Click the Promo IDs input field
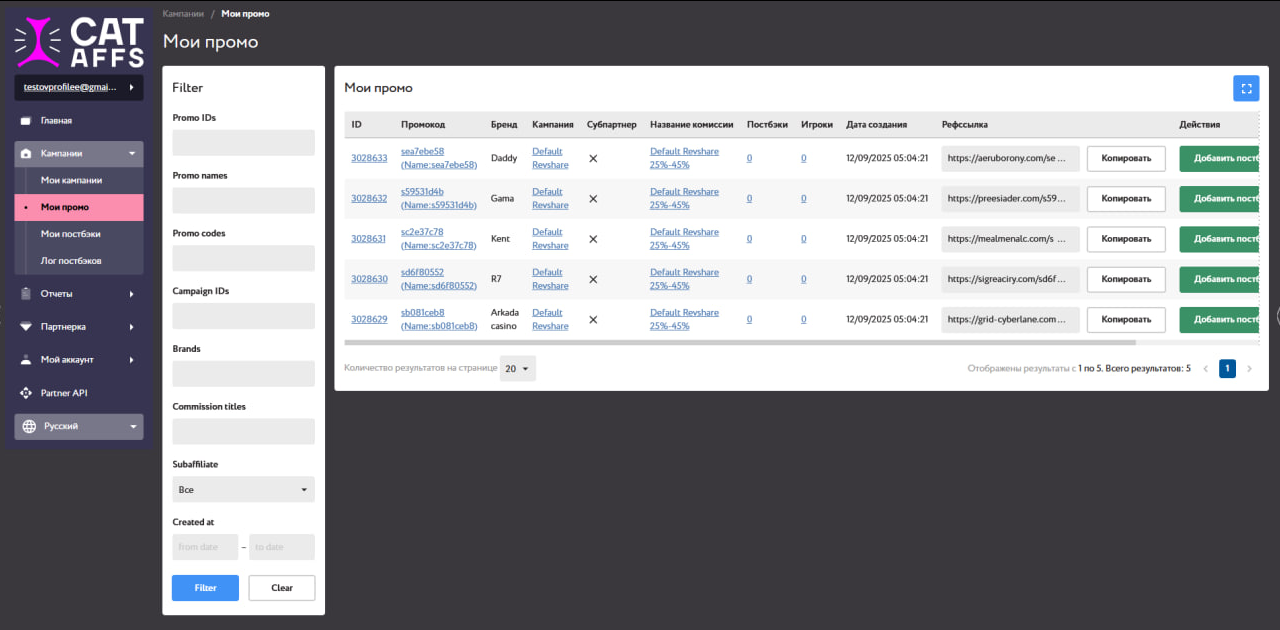Viewport: 1280px width, 630px height. pyautogui.click(x=243, y=143)
